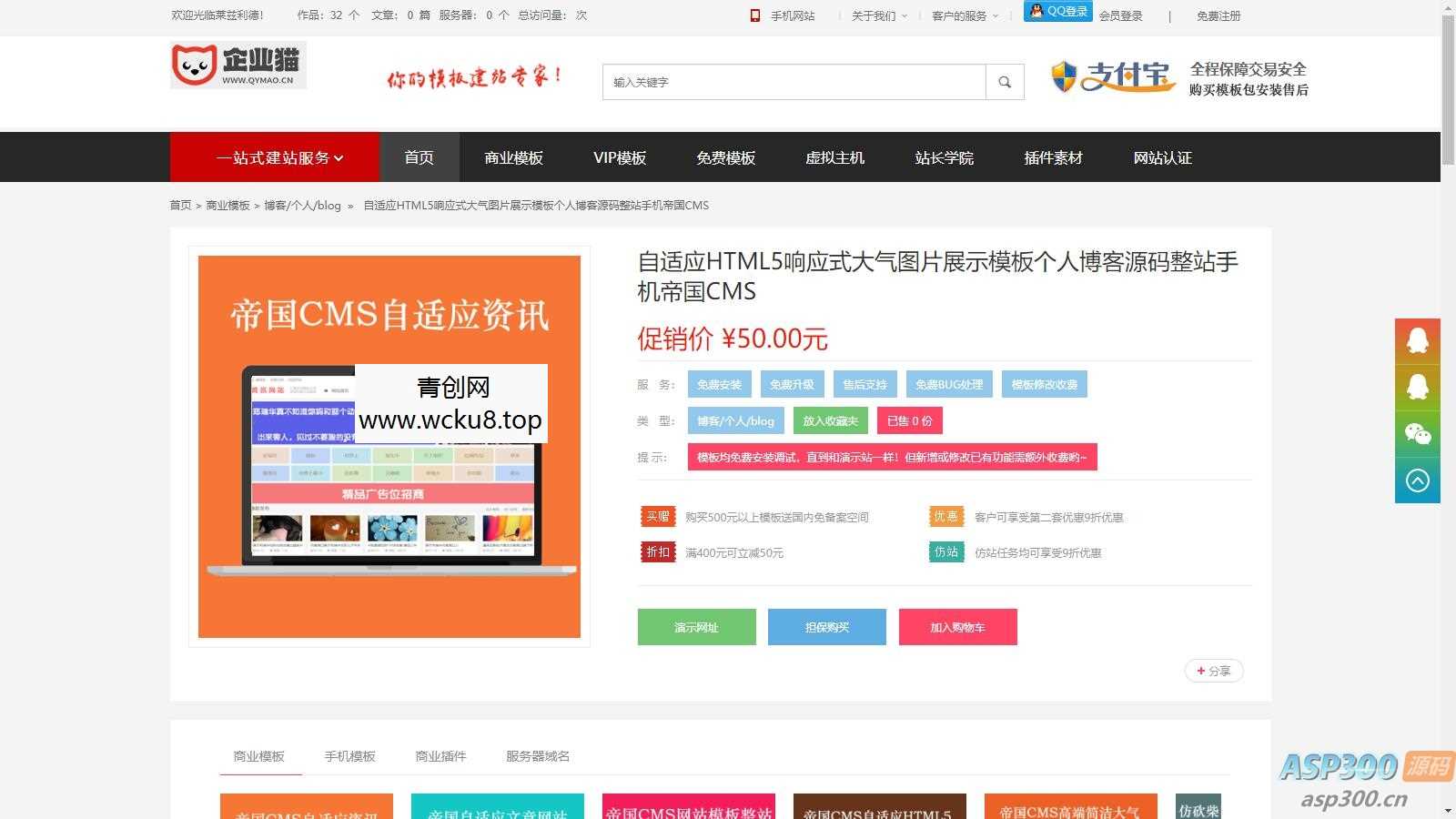Click the 手机网站 mobile phone icon
The image size is (1456, 819).
[754, 15]
